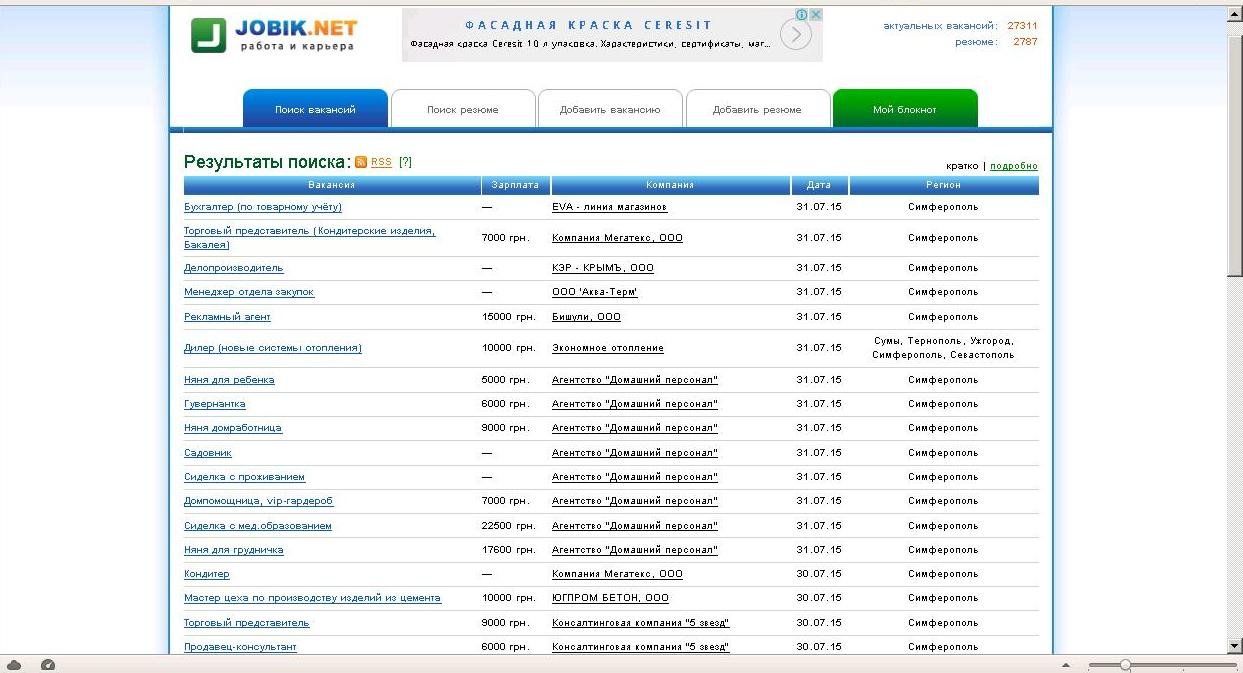Screen dimensions: 1243x673
Task: Open company 'ЮГПРОМ БЕТОН, ООО'
Action: pos(610,598)
